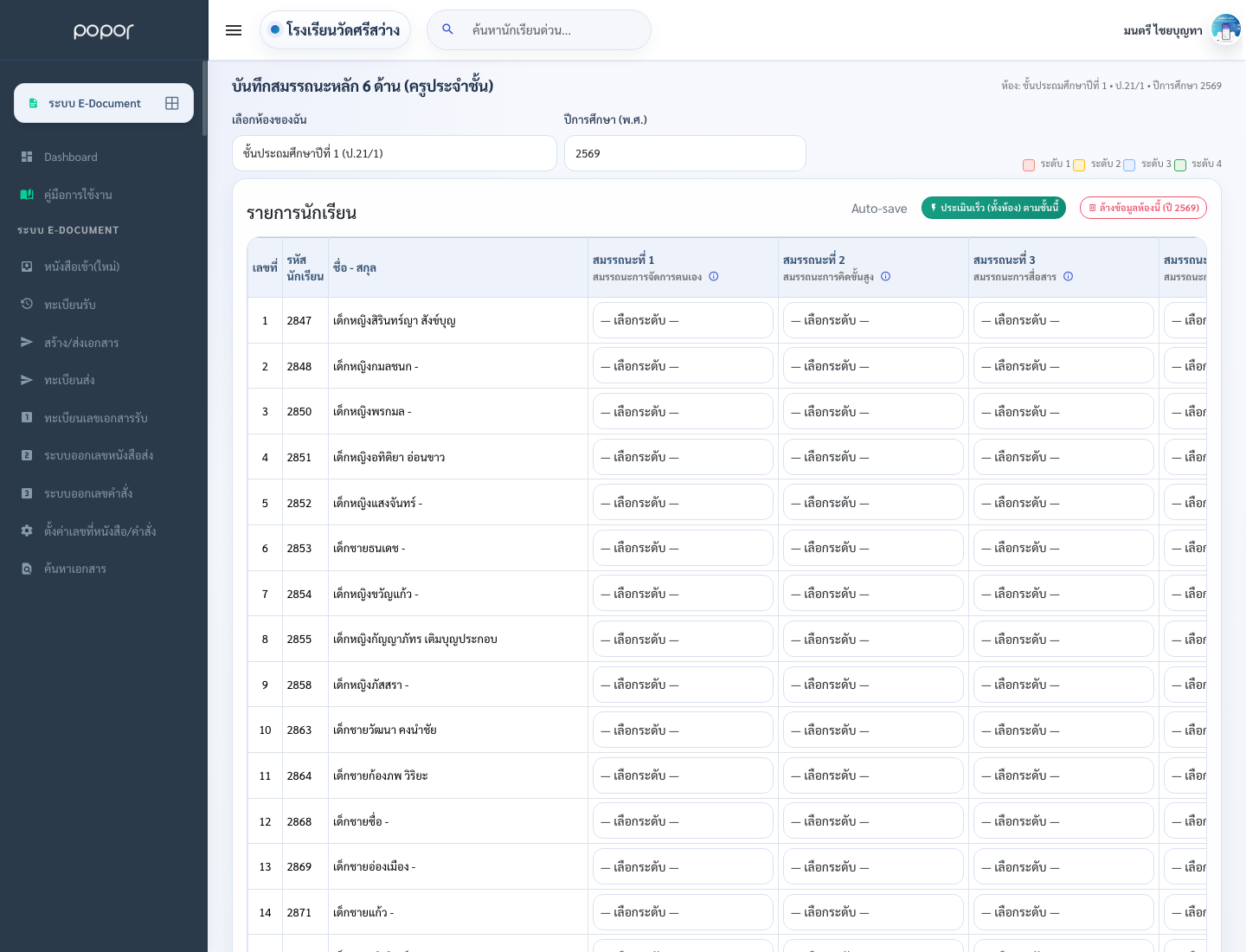Open สมรรถนะที่ 1 level dropdown for student 2847
Viewport: 1246px width, 952px height.
(x=683, y=320)
